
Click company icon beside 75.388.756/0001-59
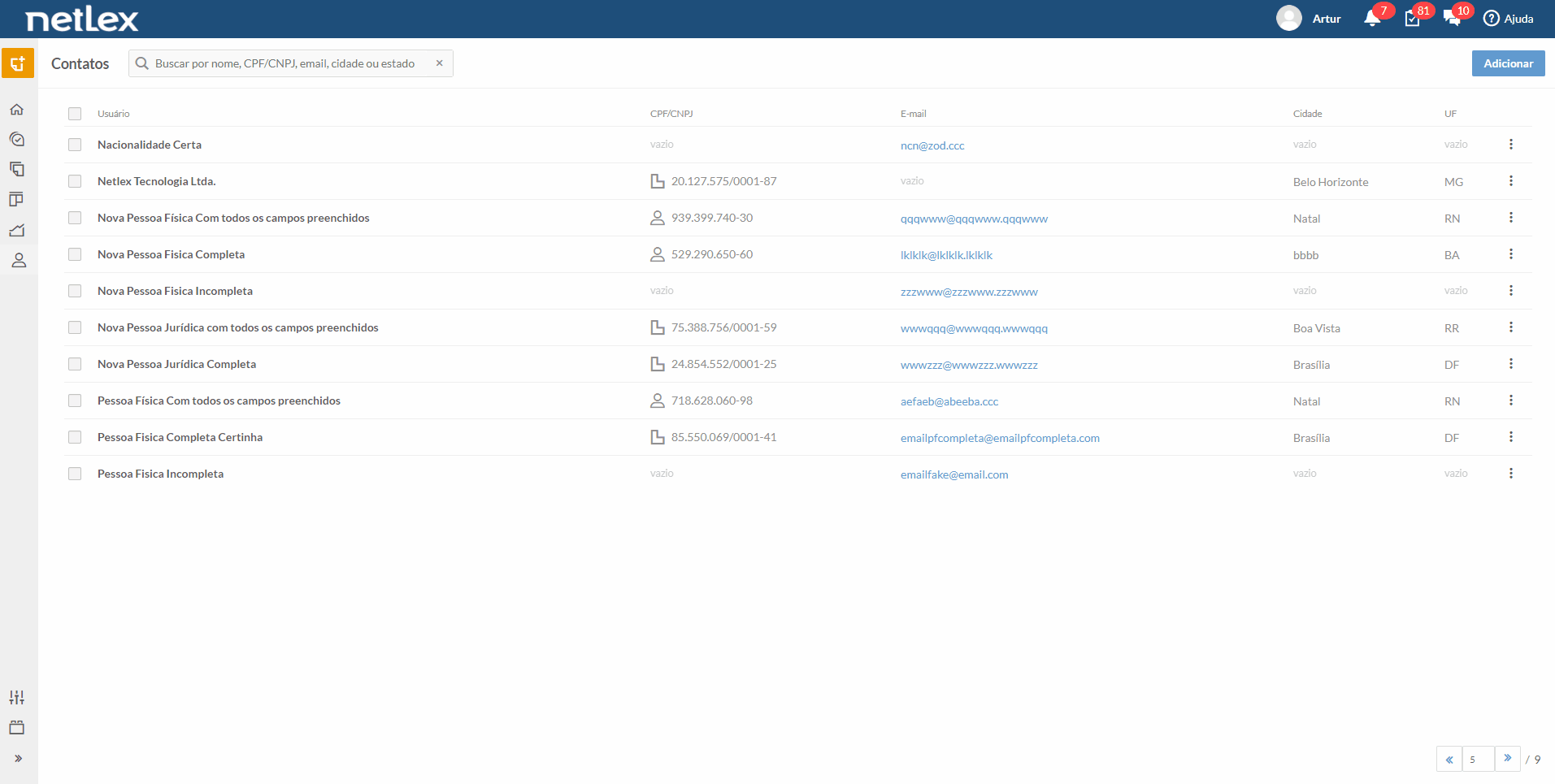point(658,327)
